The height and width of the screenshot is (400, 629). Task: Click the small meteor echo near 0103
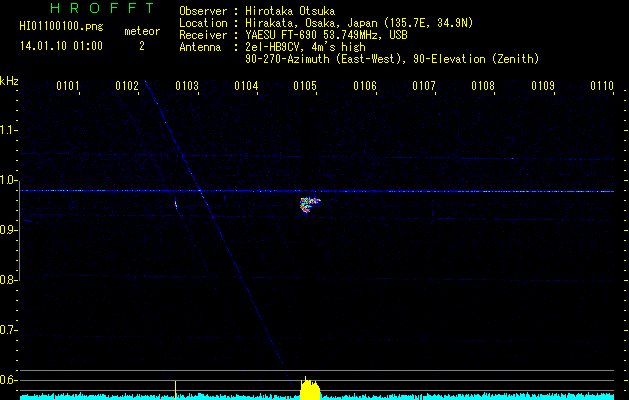pos(176,204)
